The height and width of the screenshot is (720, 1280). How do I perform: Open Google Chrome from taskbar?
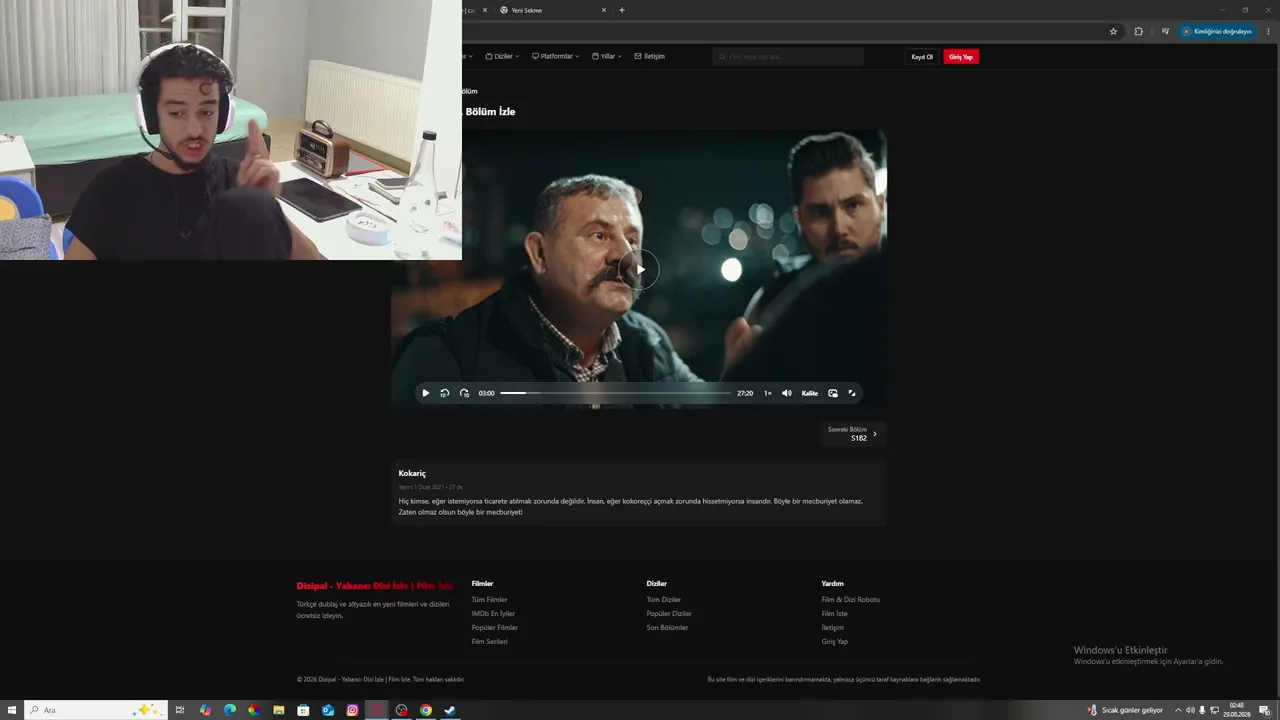click(426, 710)
